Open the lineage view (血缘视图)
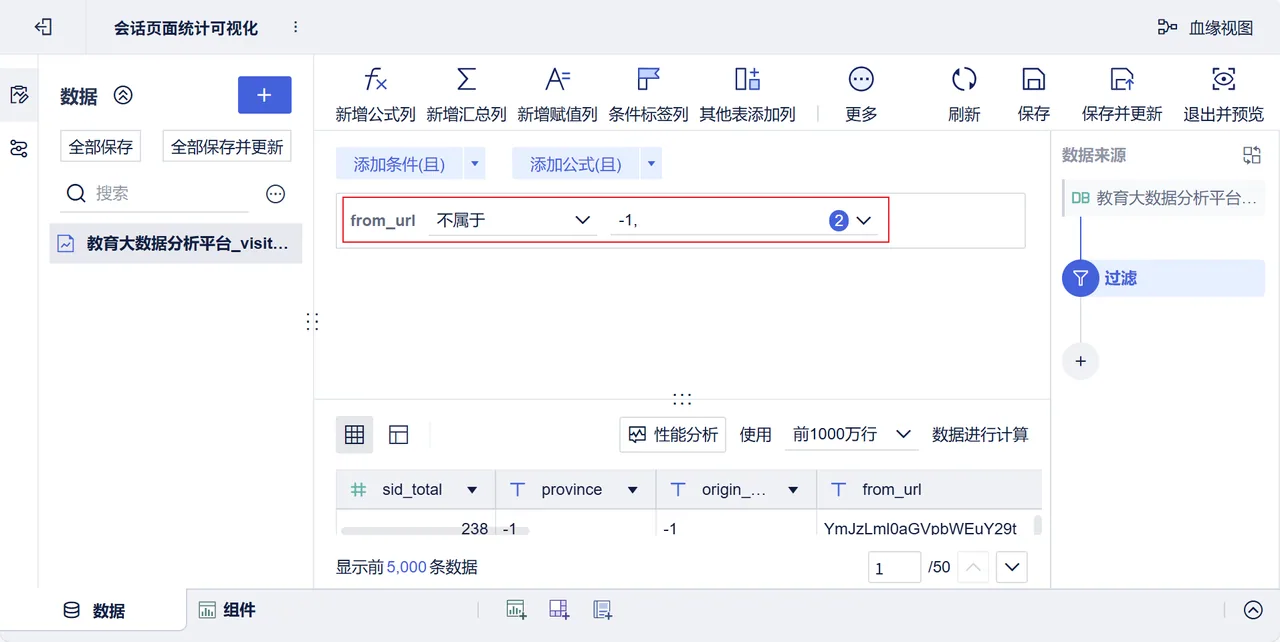This screenshot has height=642, width=1280. point(1205,27)
